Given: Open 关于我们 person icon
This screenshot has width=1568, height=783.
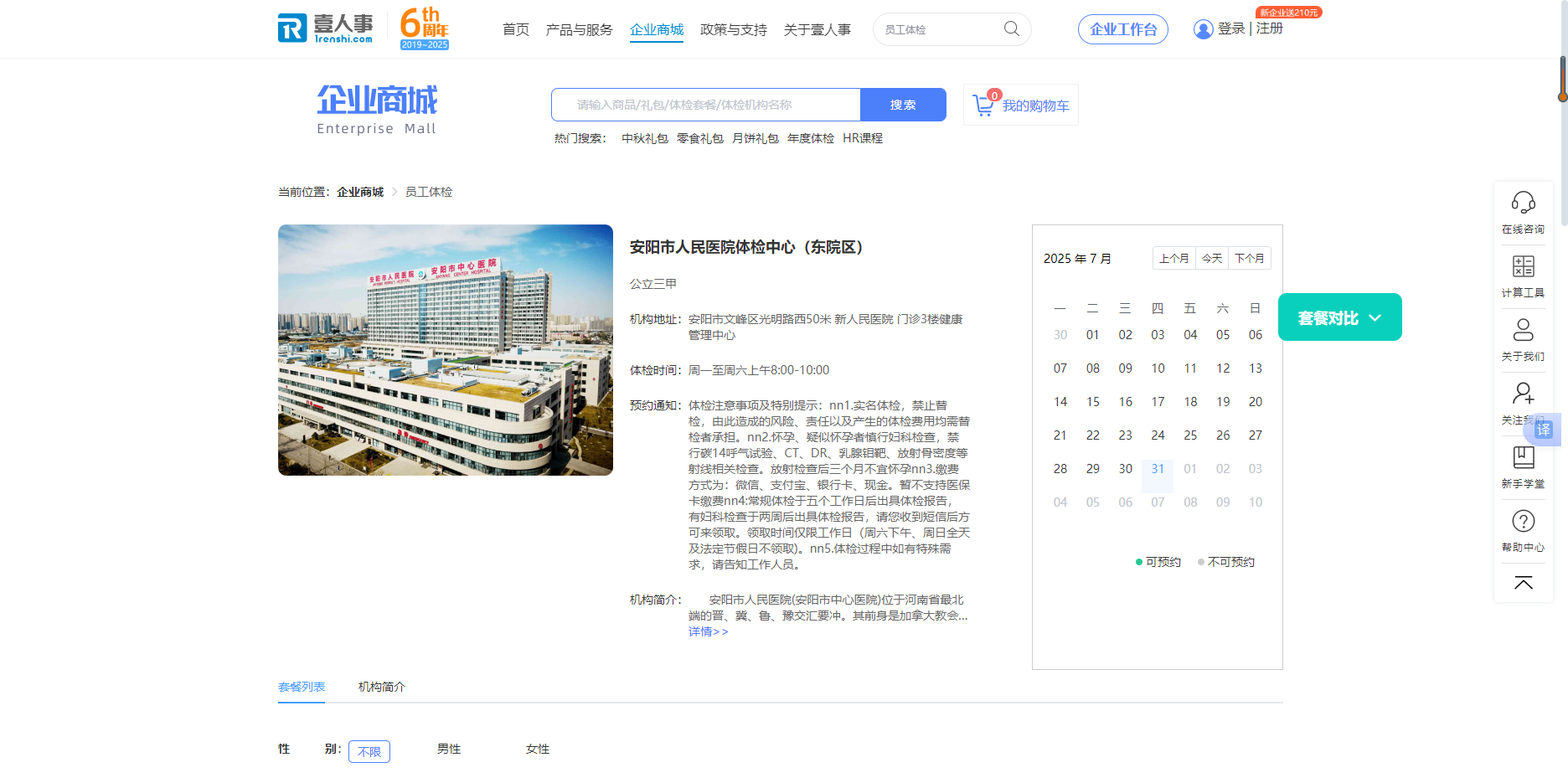Looking at the screenshot, I should [x=1523, y=330].
